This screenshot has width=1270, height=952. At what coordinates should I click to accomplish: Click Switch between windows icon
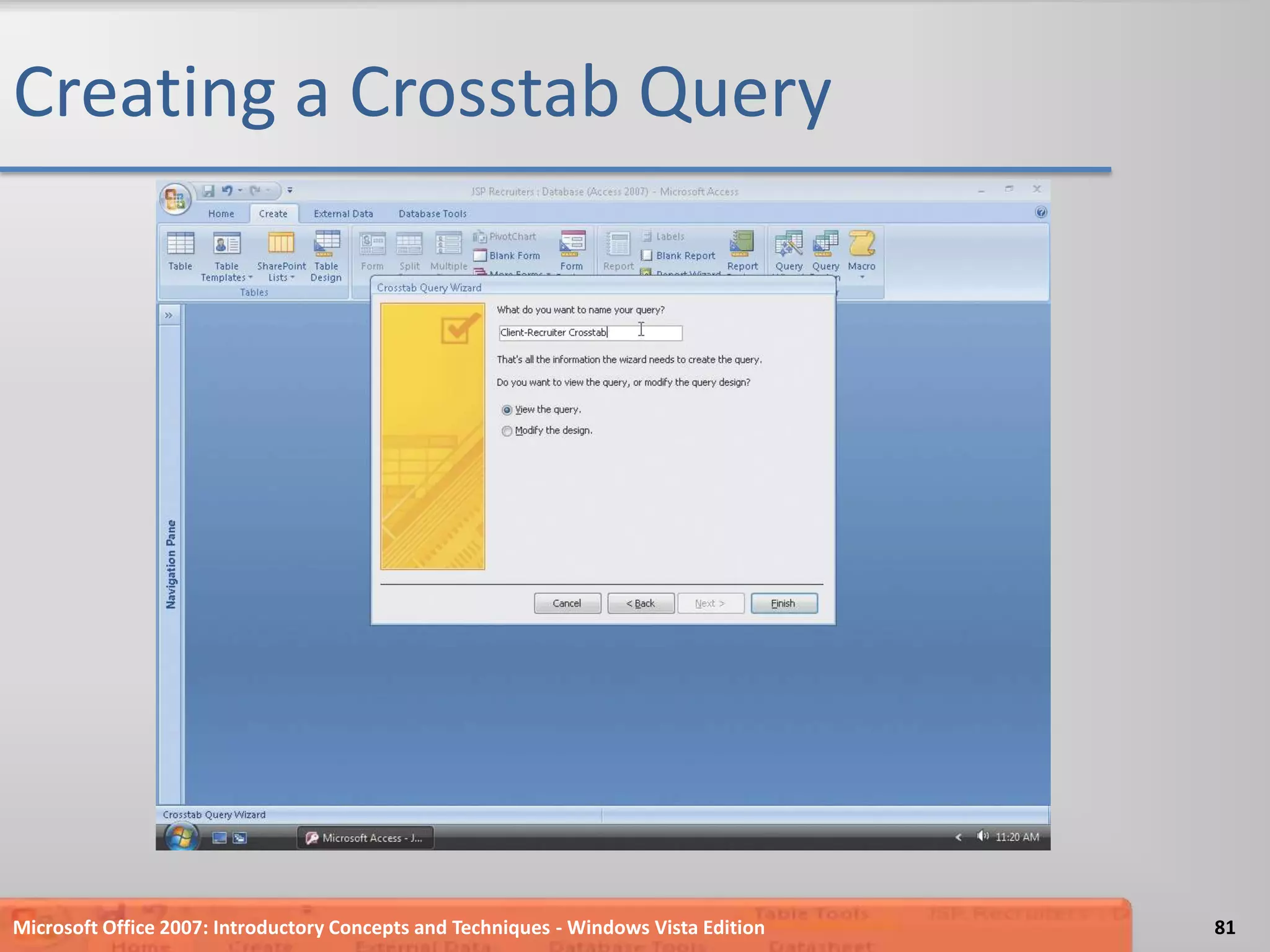coord(240,838)
